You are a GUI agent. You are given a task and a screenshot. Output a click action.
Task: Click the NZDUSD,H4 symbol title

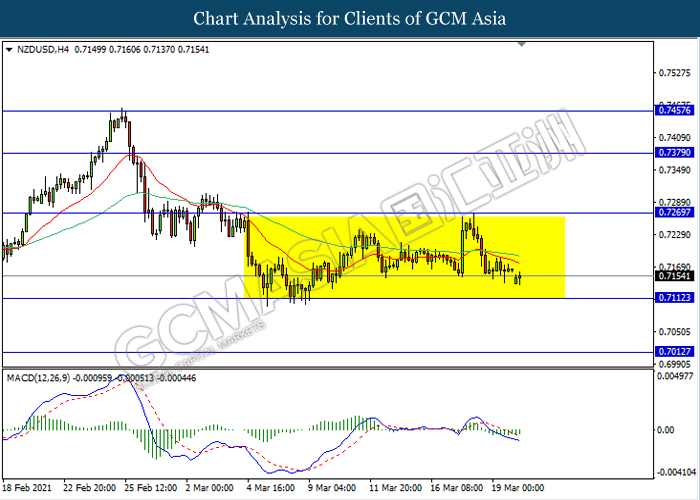(x=43, y=50)
